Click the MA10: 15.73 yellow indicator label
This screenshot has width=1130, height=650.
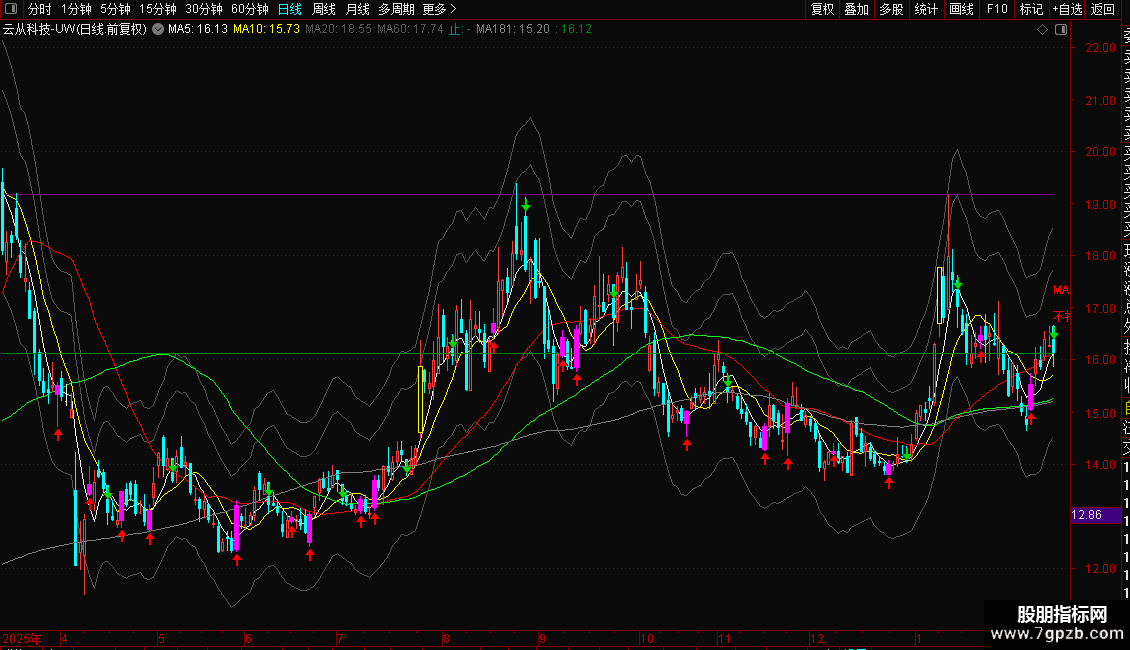point(266,29)
